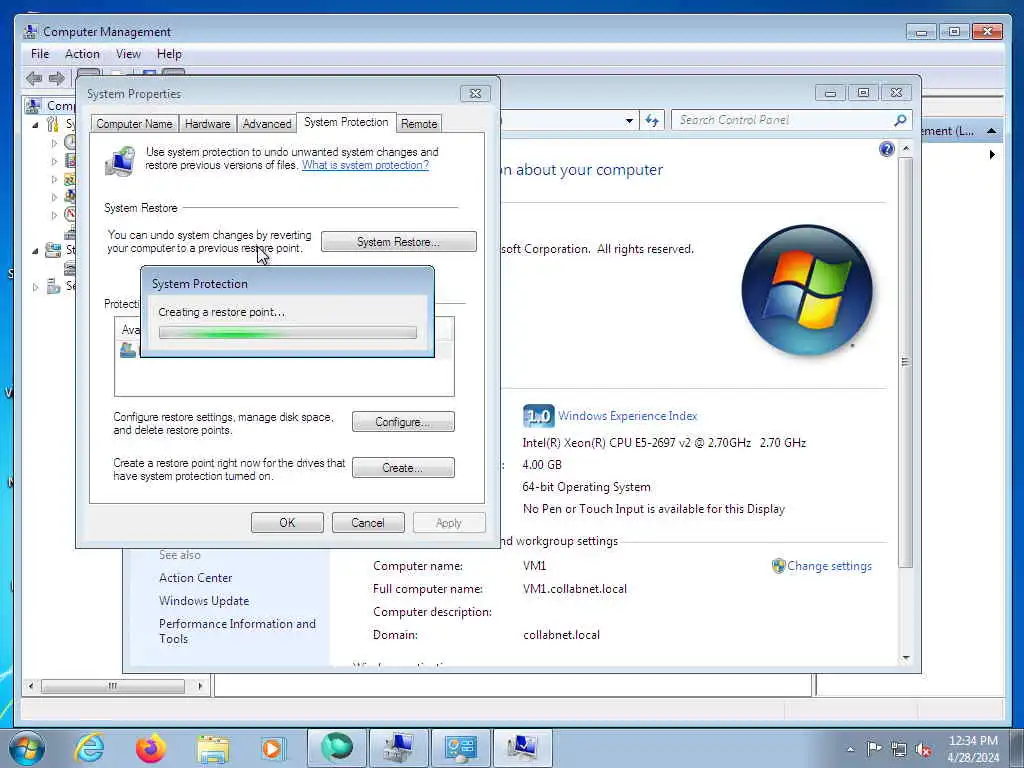Viewport: 1024px width, 768px height.
Task: Click the system protection computer icon in dialog
Action: (x=120, y=161)
